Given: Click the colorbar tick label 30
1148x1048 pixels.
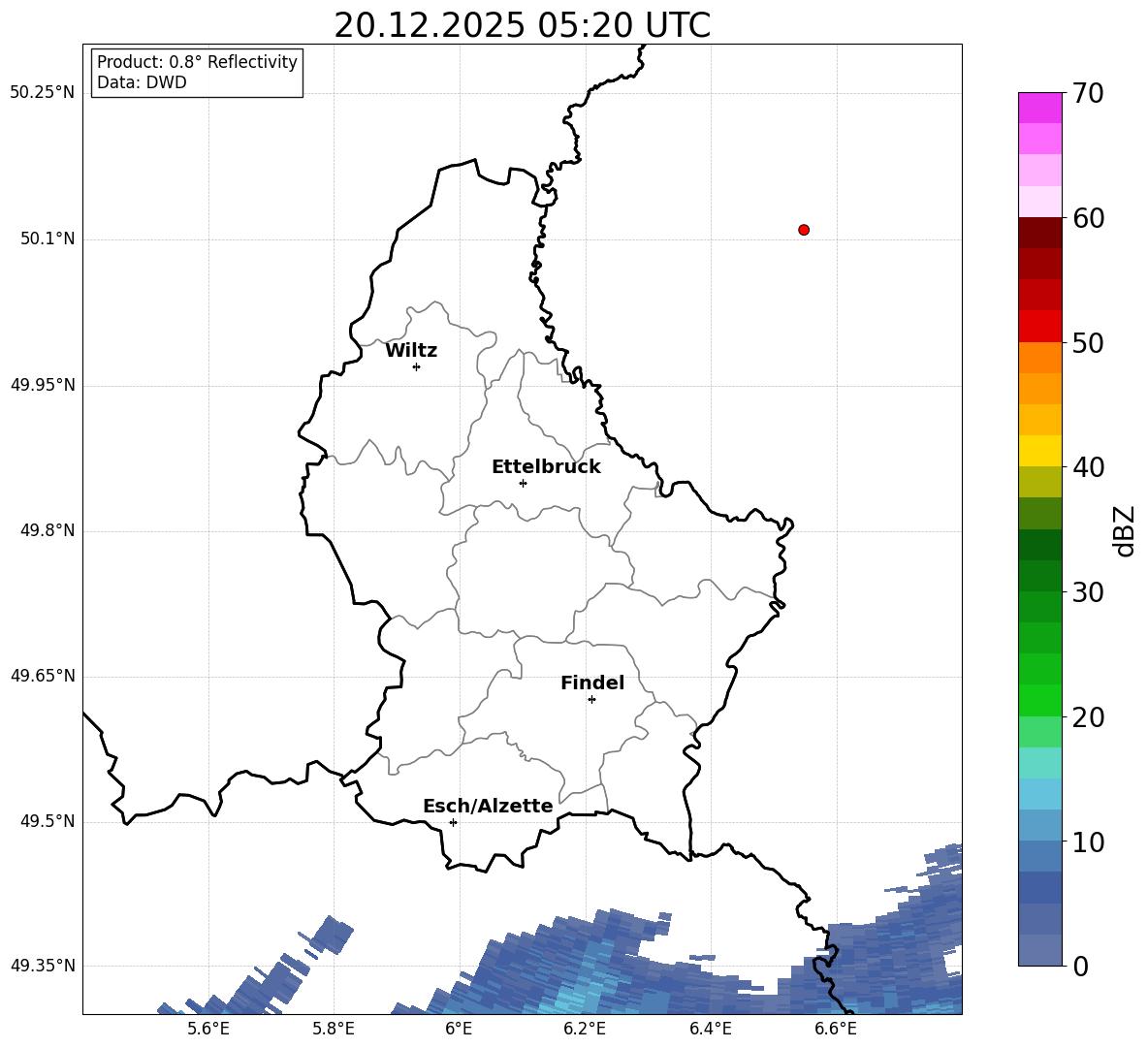Looking at the screenshot, I should (x=1088, y=592).
